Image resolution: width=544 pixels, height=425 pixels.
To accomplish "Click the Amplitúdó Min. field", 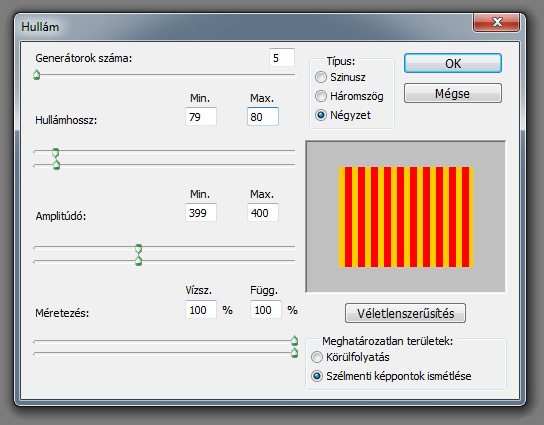I will [201, 212].
